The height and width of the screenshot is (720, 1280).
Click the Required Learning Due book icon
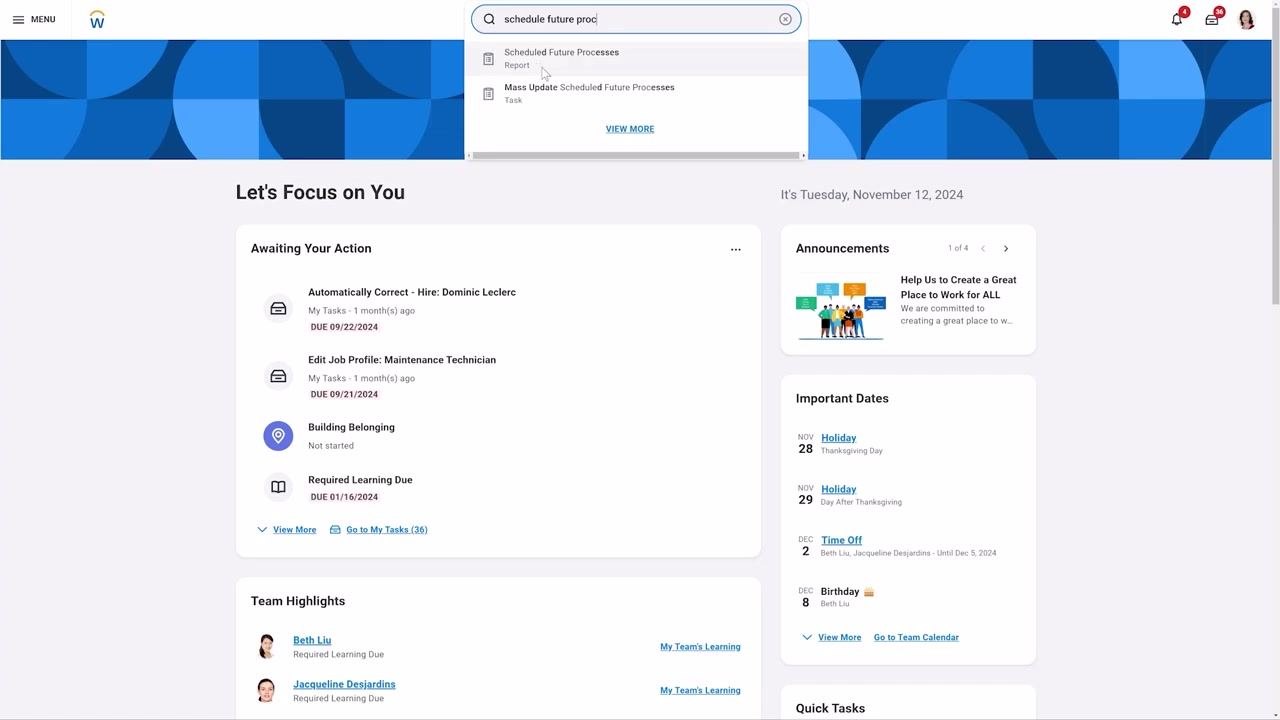coord(278,487)
